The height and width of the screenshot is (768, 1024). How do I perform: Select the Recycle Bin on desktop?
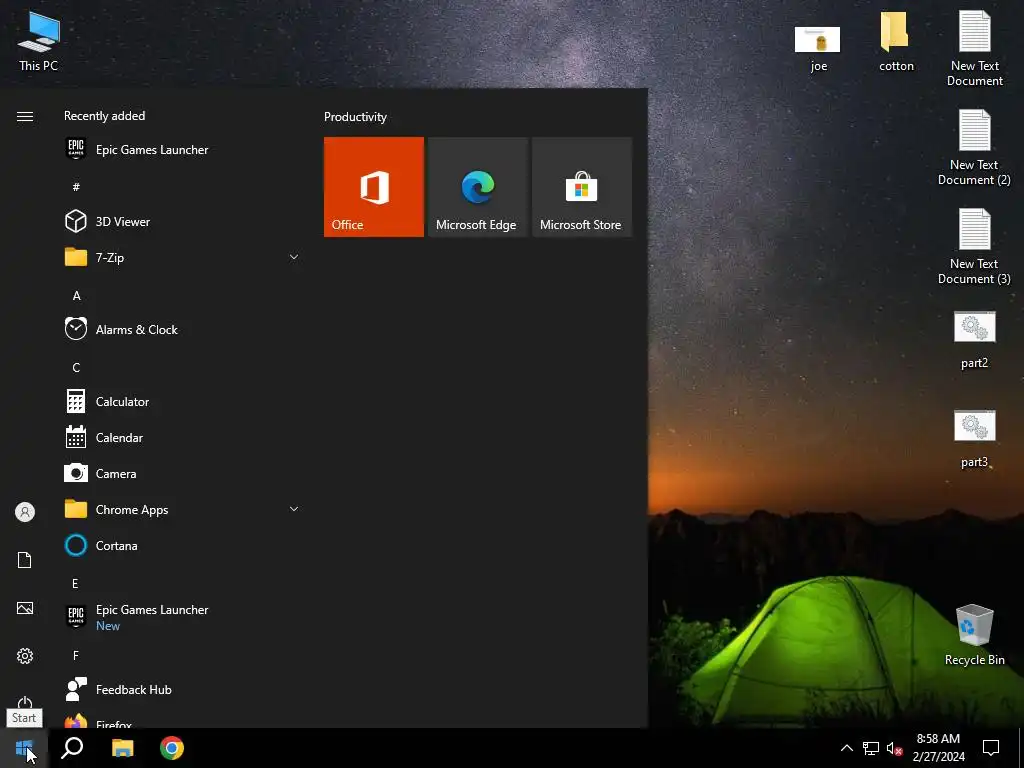[x=974, y=635]
